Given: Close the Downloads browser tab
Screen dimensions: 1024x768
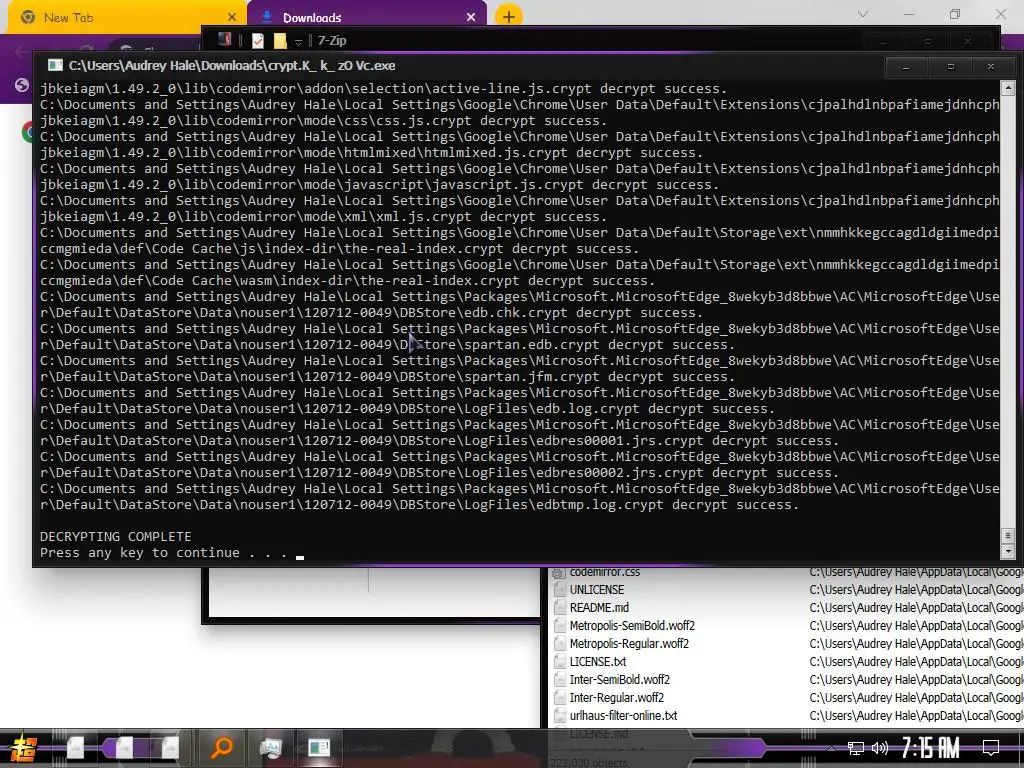Looking at the screenshot, I should [471, 18].
